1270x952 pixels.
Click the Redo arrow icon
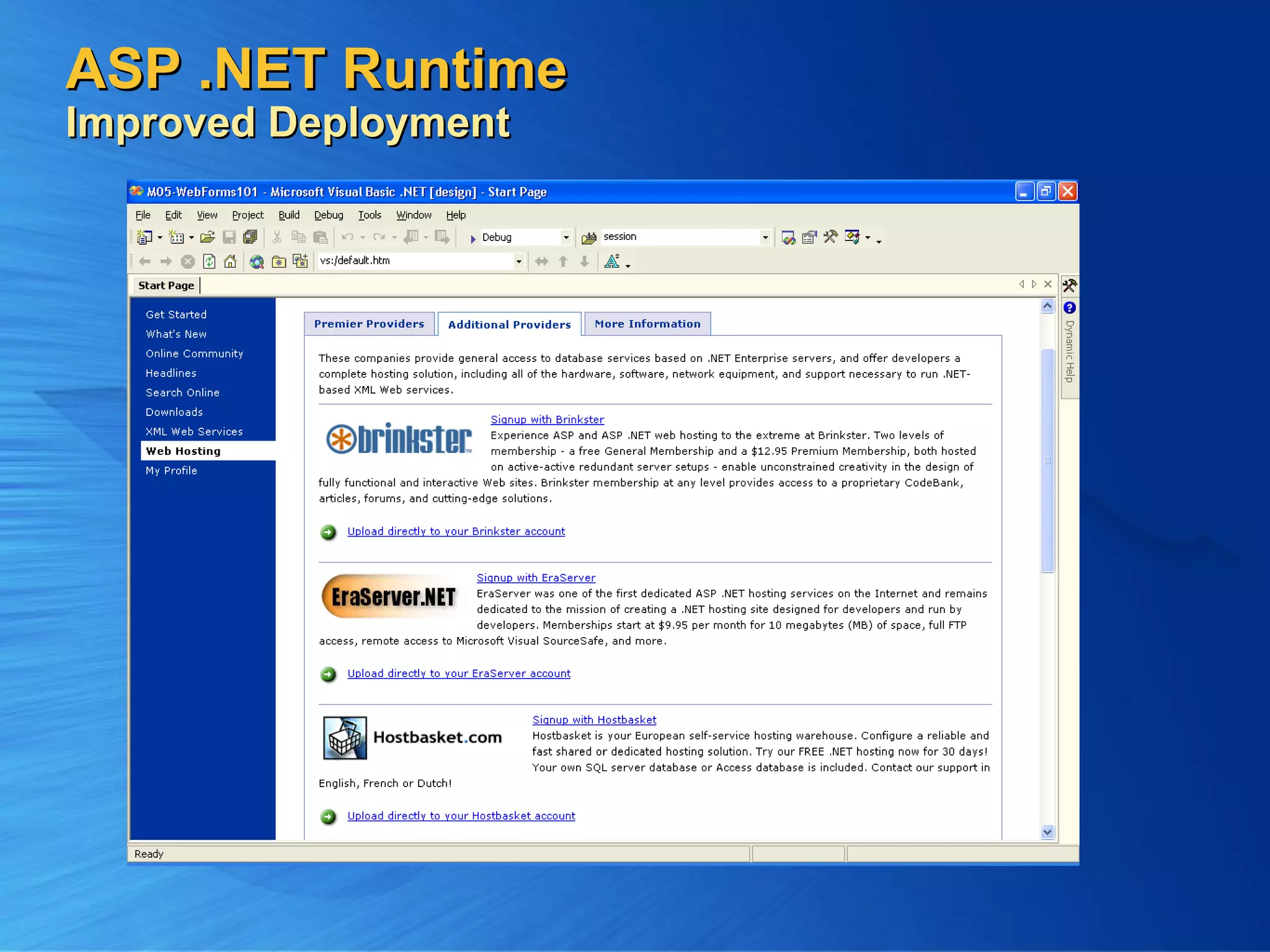tap(380, 237)
